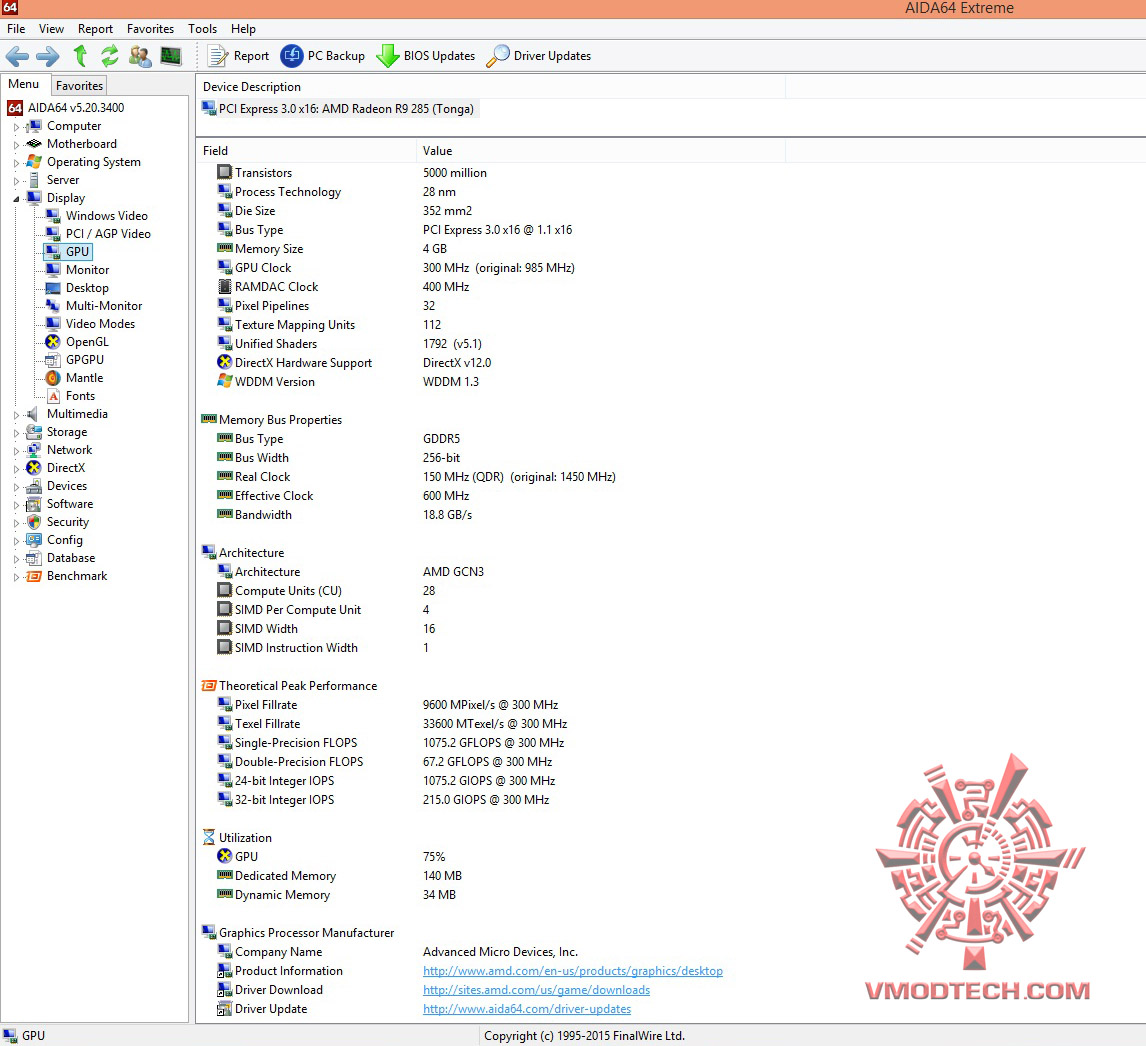Select the Bandwidth row
Viewport: 1146px width, 1046px height.
pyautogui.click(x=344, y=515)
